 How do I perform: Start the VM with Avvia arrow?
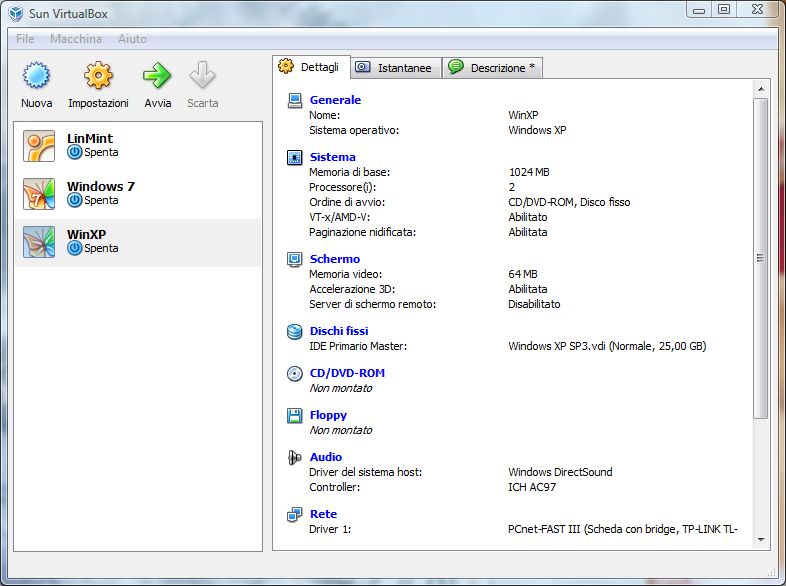pyautogui.click(x=157, y=75)
